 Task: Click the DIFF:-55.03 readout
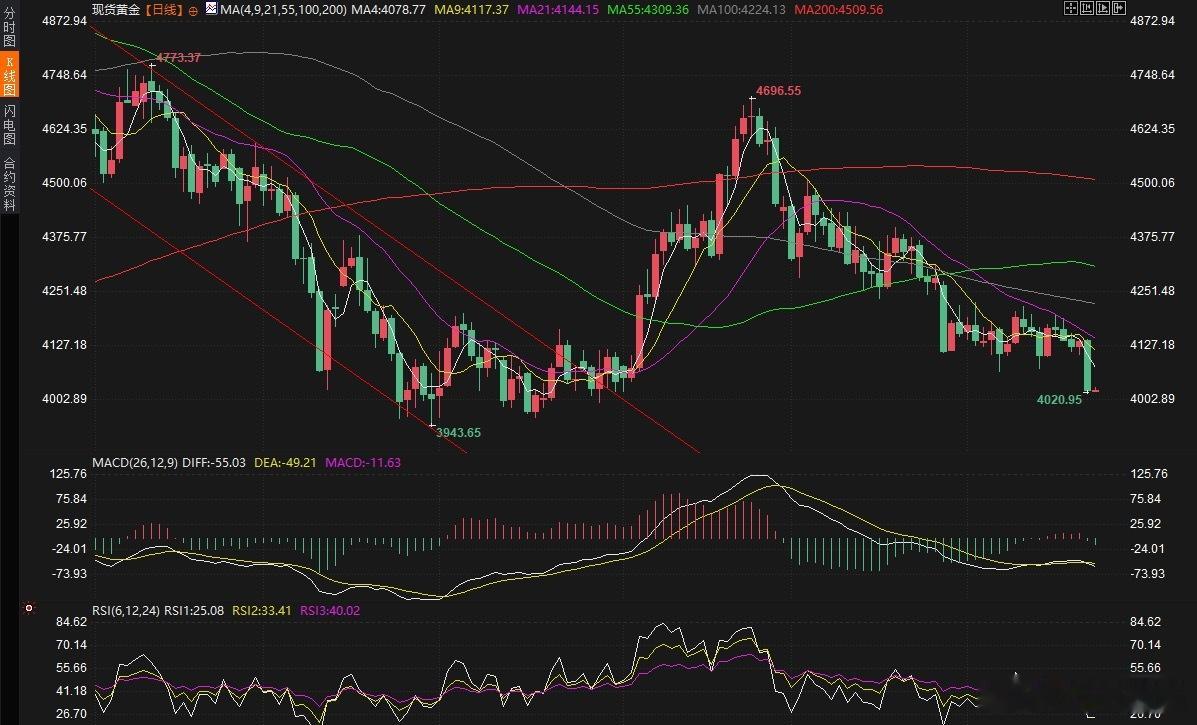point(214,462)
